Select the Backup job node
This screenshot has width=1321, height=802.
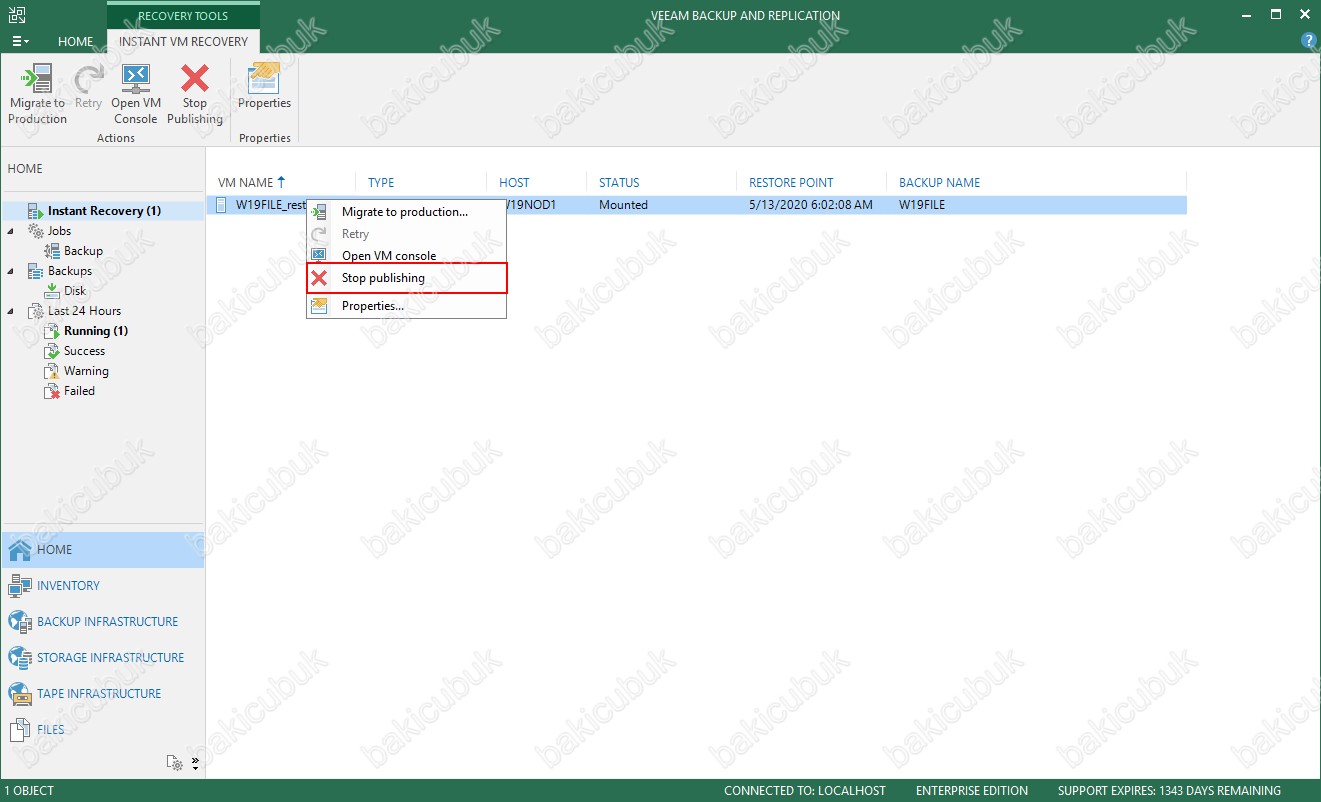point(84,251)
